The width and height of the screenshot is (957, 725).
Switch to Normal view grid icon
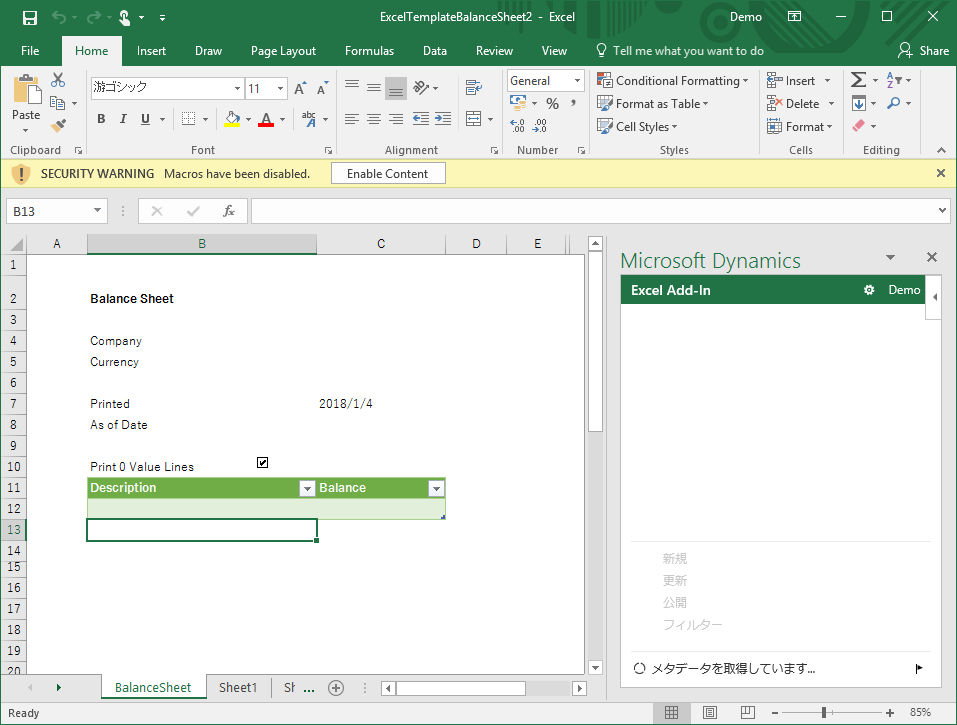click(x=671, y=712)
